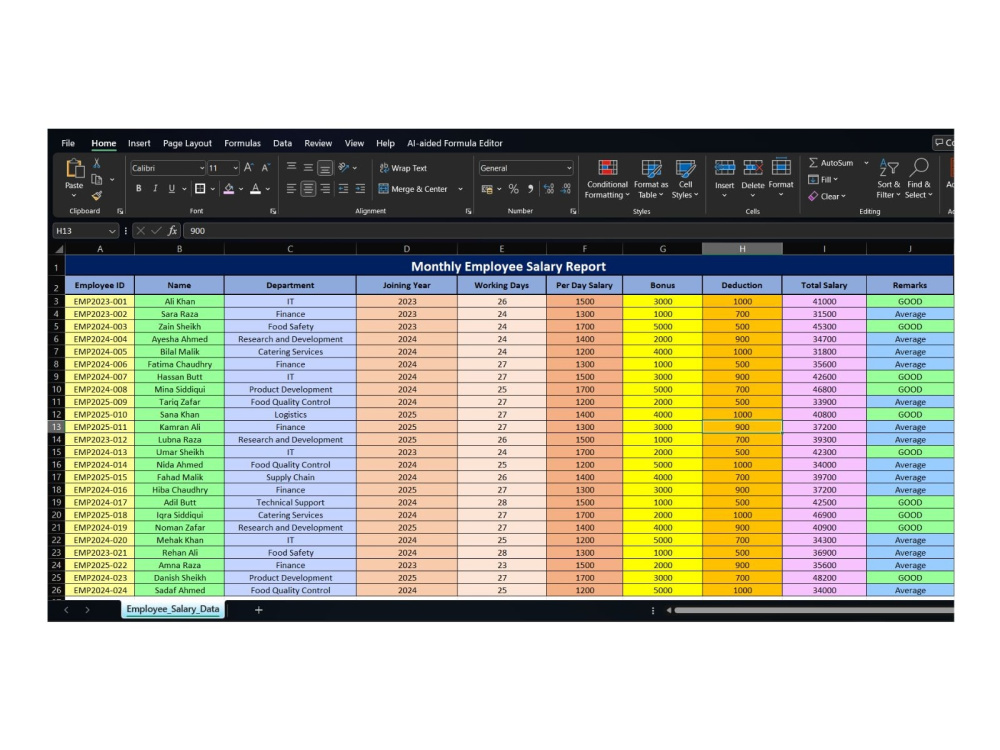Click the Cut scissors icon
This screenshot has width=1000, height=750.
click(x=97, y=163)
